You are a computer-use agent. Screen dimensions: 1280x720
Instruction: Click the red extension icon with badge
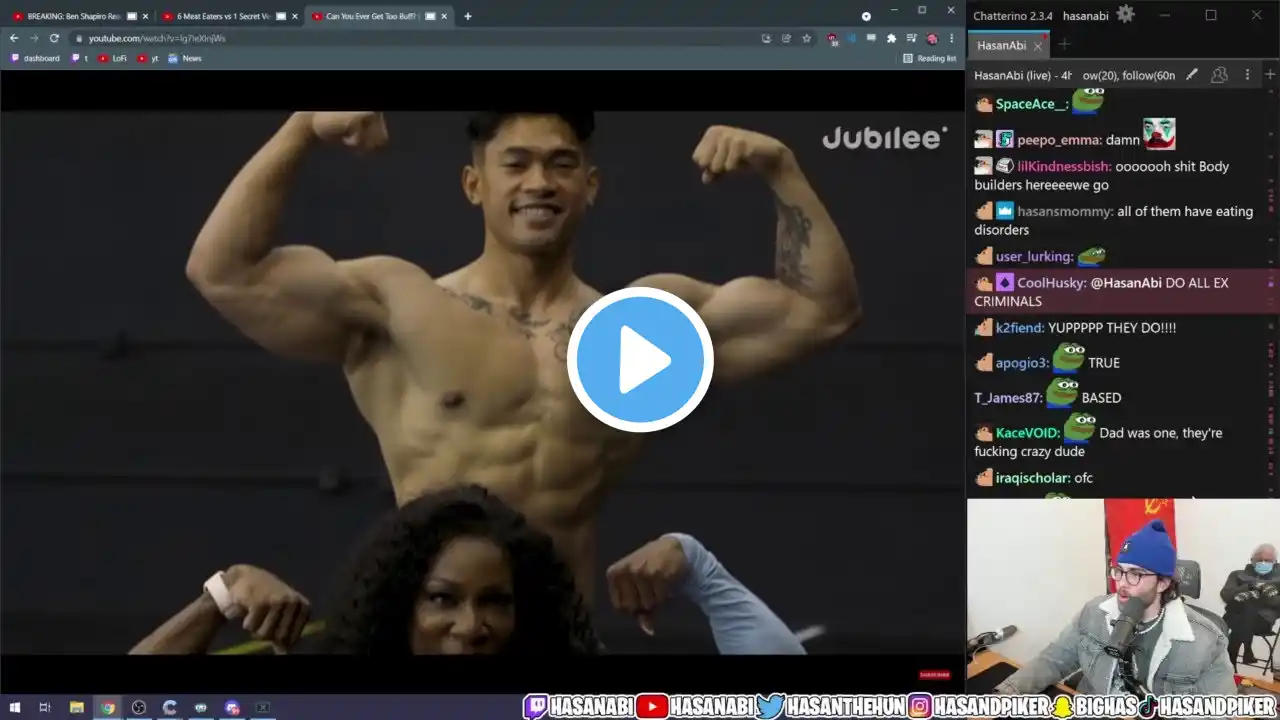point(832,38)
